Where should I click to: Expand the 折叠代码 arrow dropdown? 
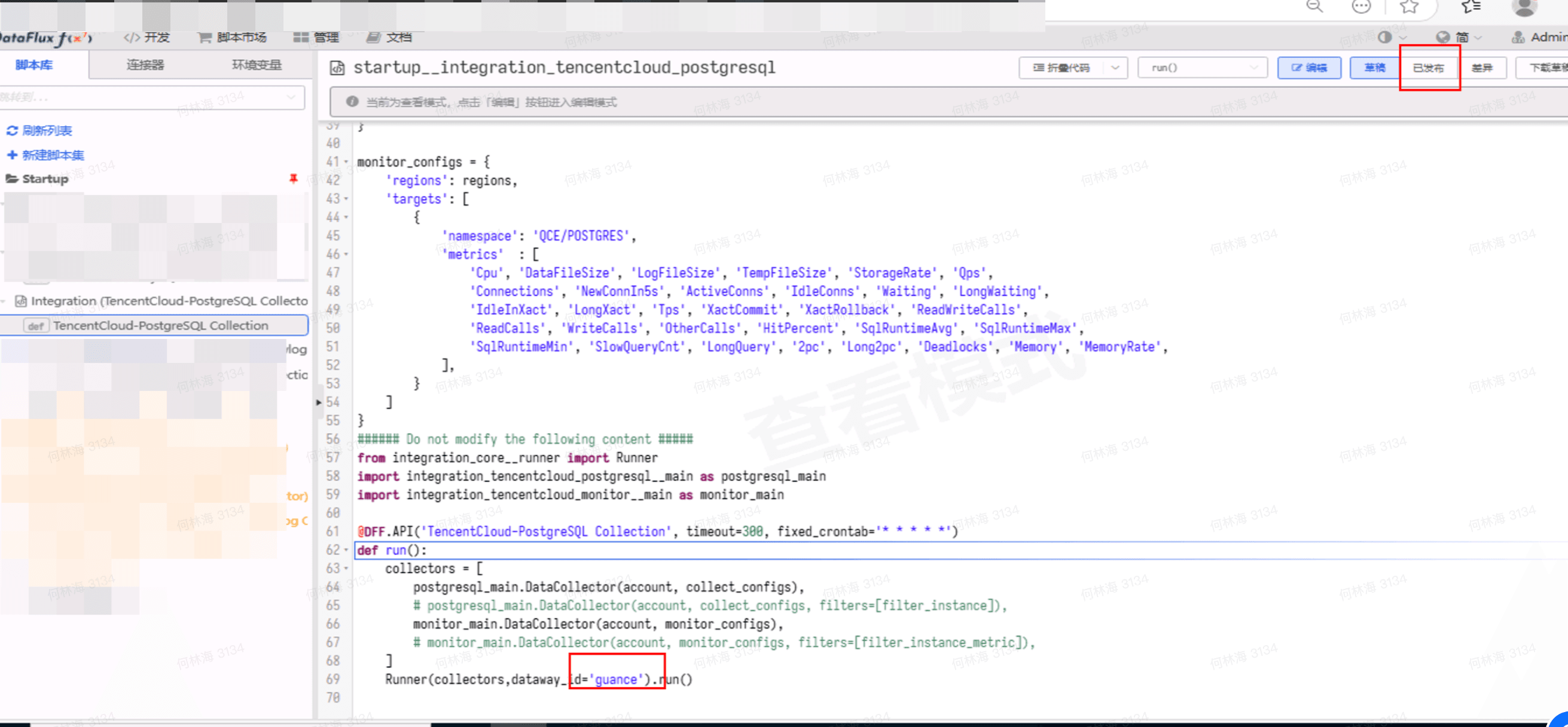[1115, 68]
